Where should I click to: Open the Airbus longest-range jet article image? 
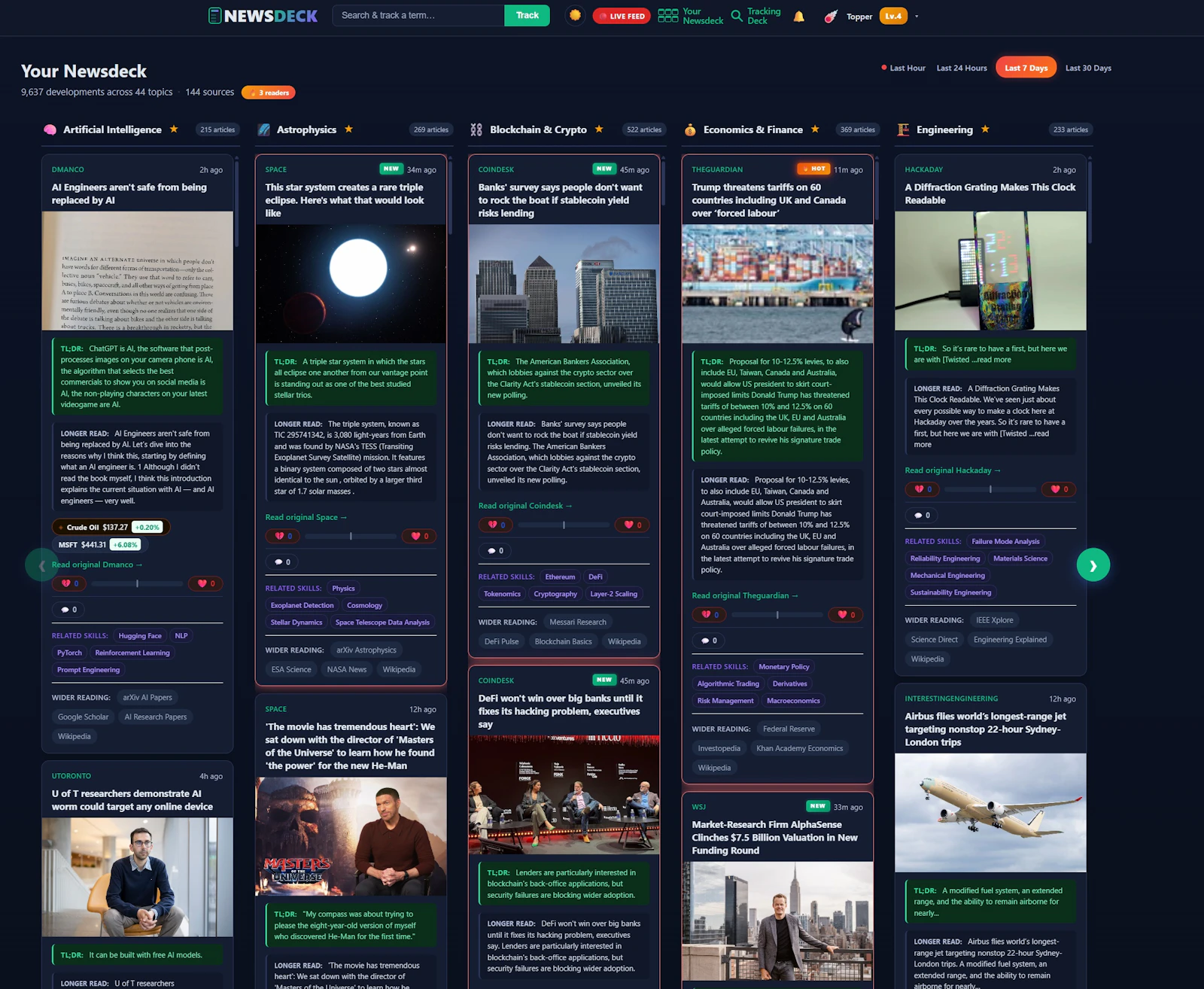pos(990,813)
